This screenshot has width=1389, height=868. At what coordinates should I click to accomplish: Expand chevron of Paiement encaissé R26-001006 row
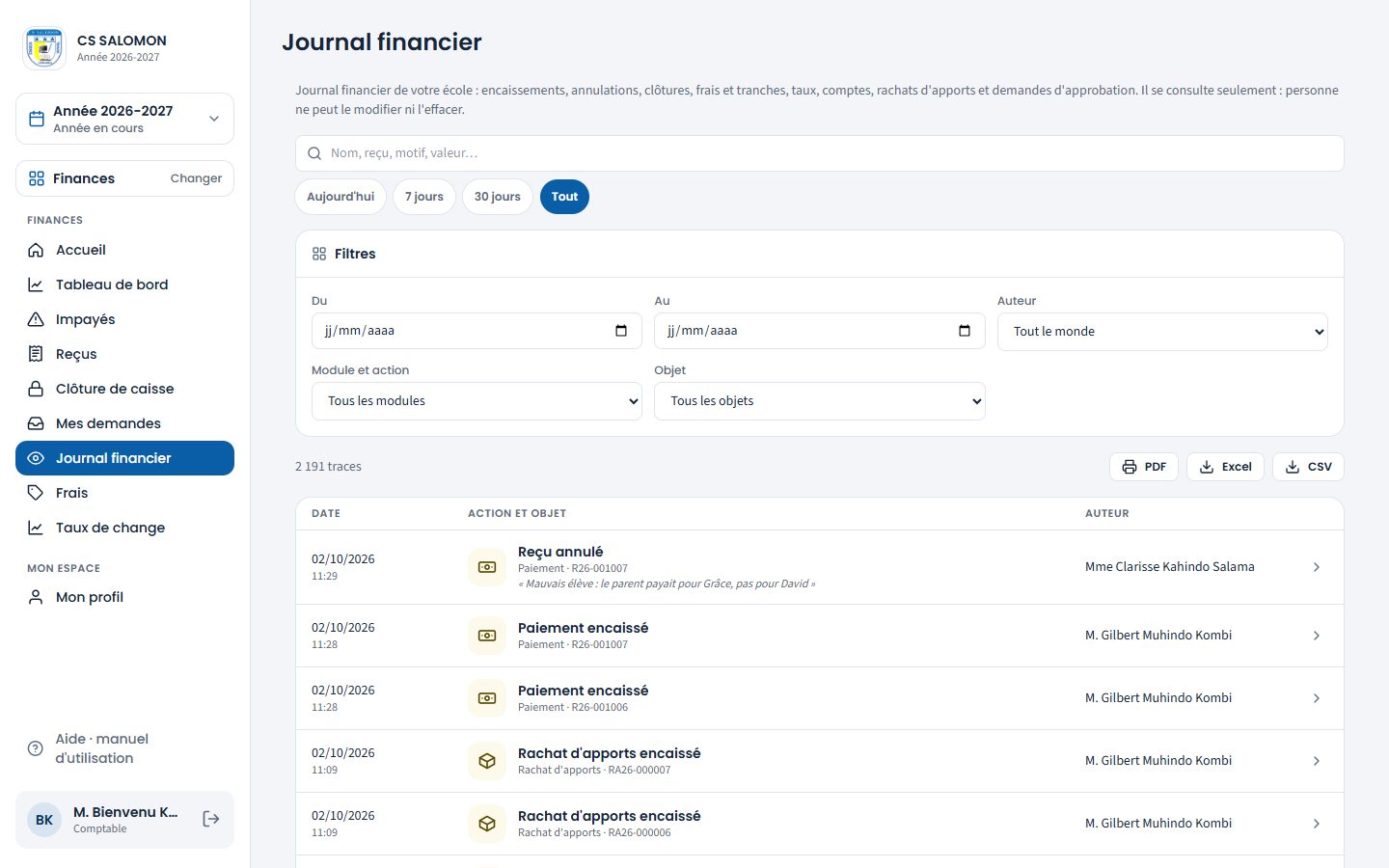[x=1317, y=698]
